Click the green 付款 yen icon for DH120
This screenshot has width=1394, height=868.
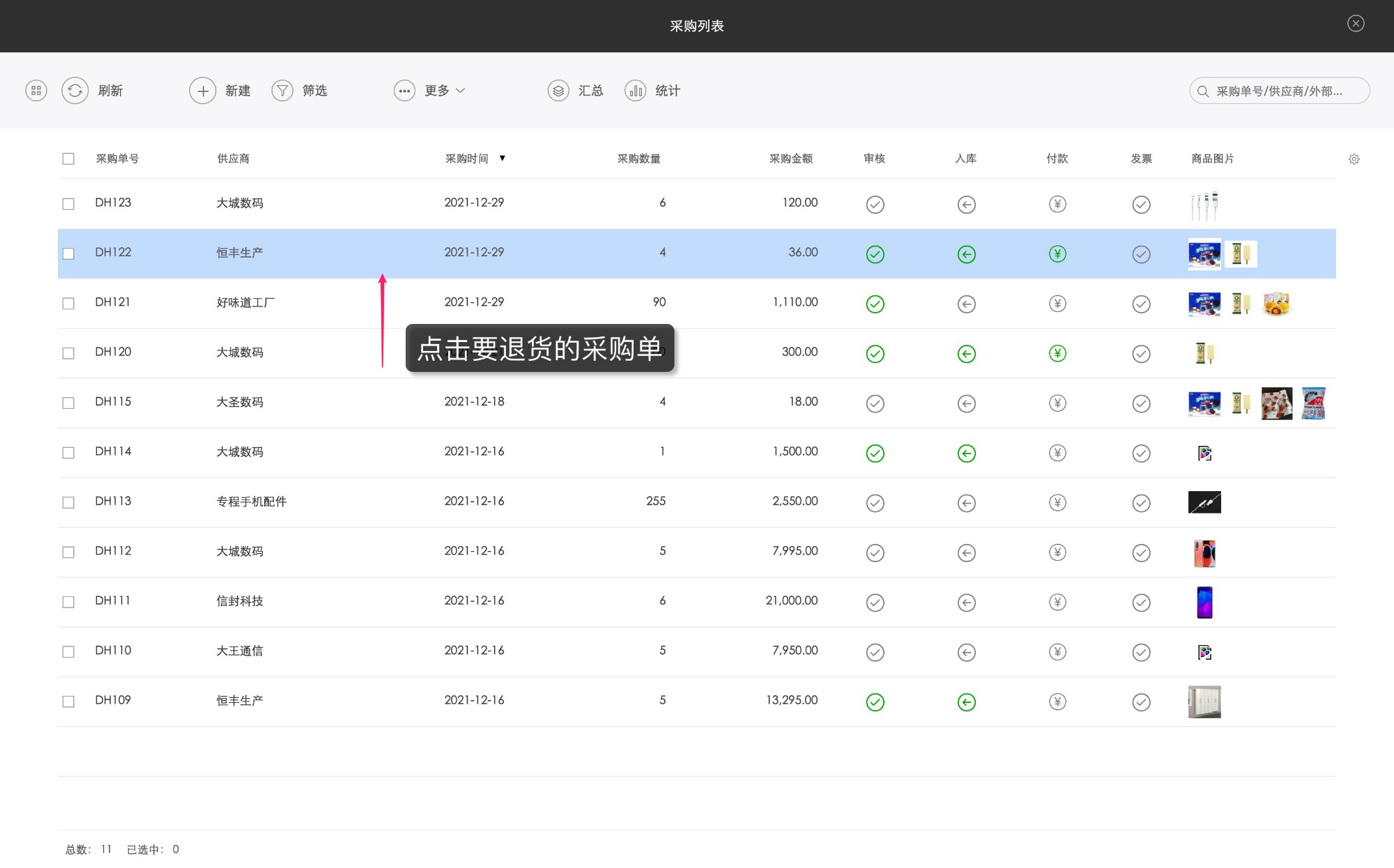point(1057,354)
